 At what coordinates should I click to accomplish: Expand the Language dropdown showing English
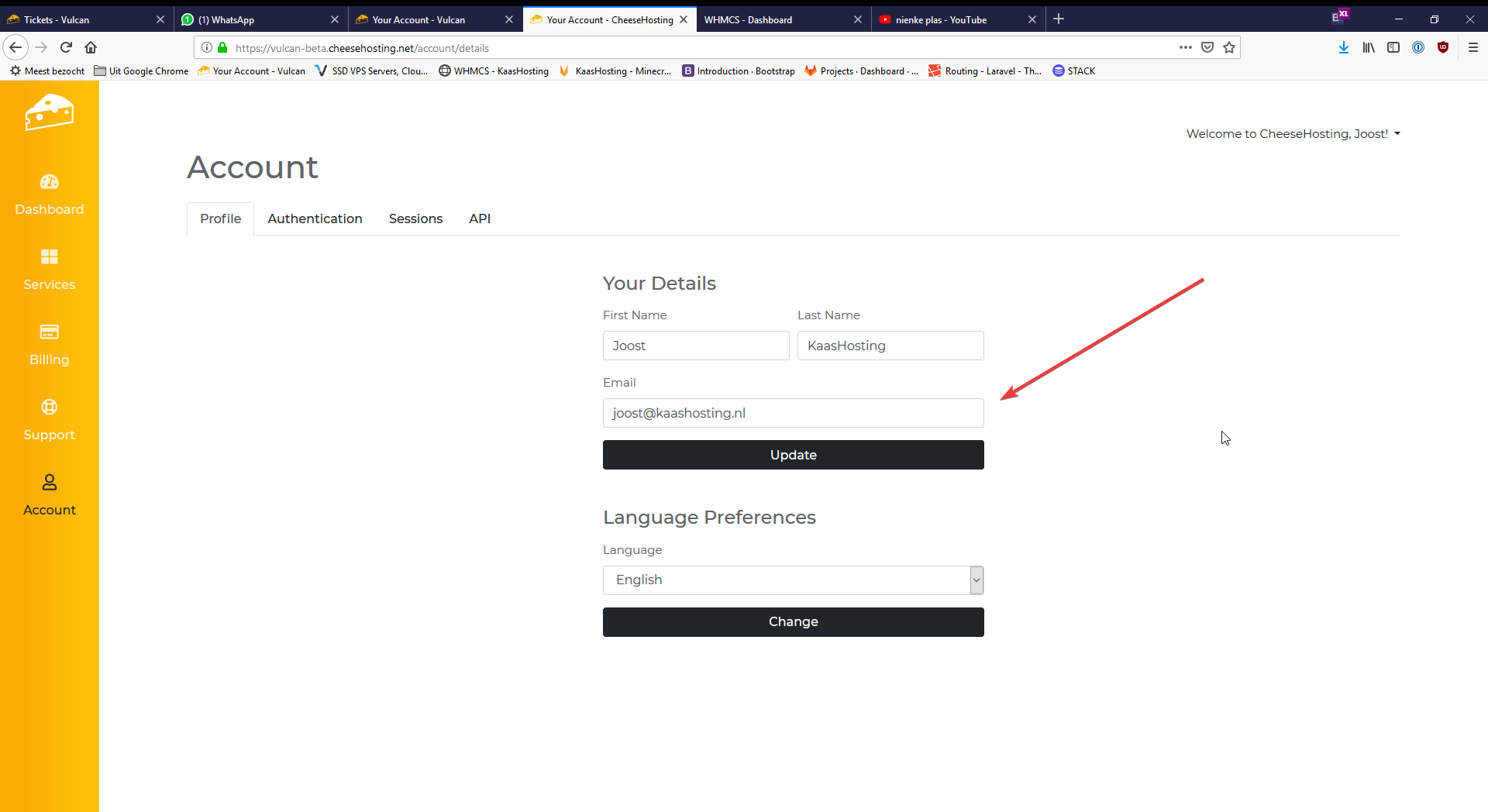[x=793, y=580]
